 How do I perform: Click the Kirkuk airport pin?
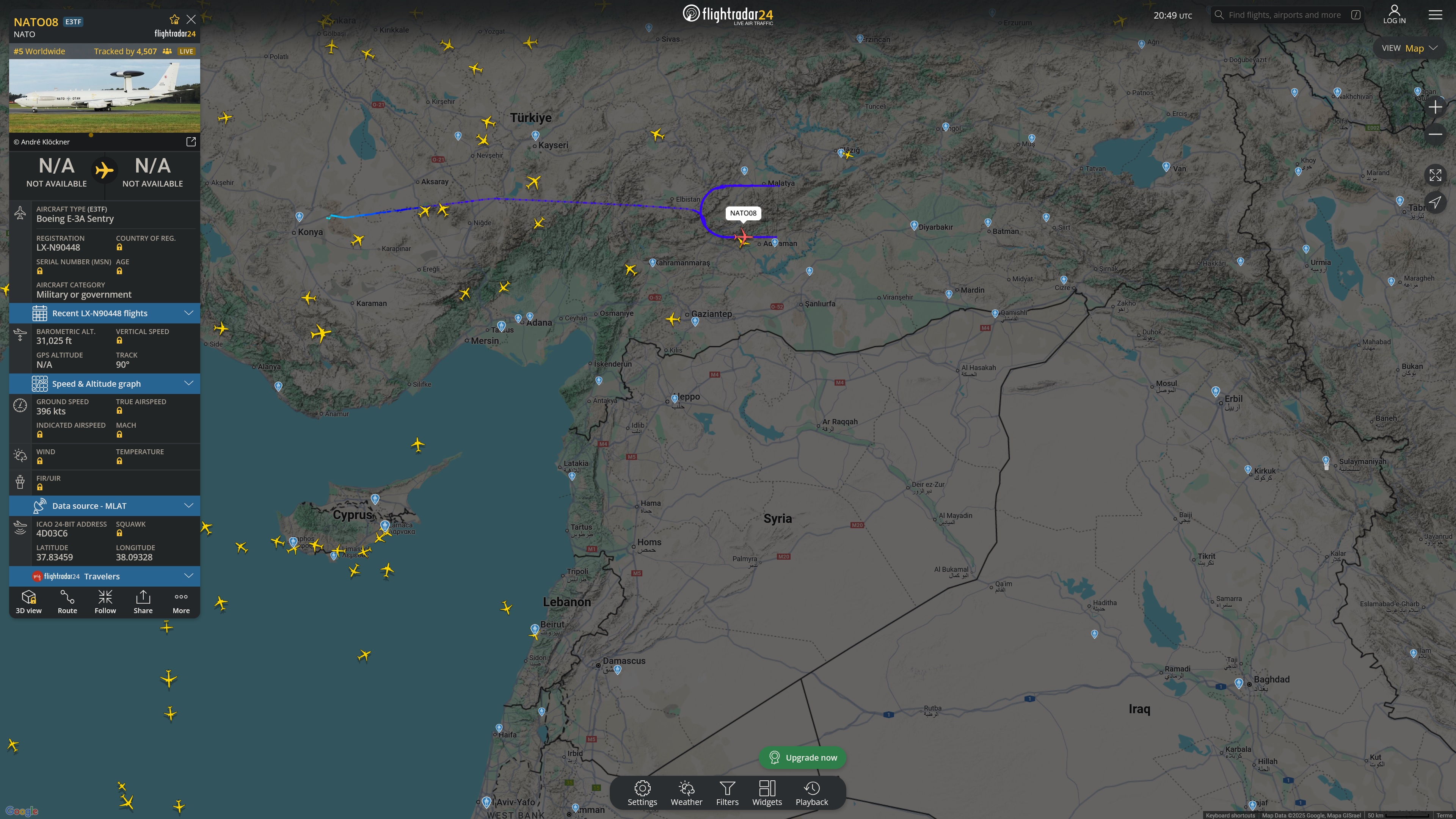click(x=1247, y=469)
